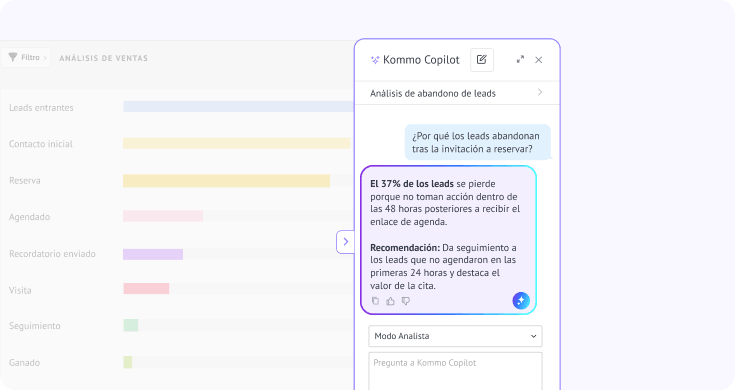Expand the Kommo Copilot panel to fullscreen

click(x=520, y=60)
